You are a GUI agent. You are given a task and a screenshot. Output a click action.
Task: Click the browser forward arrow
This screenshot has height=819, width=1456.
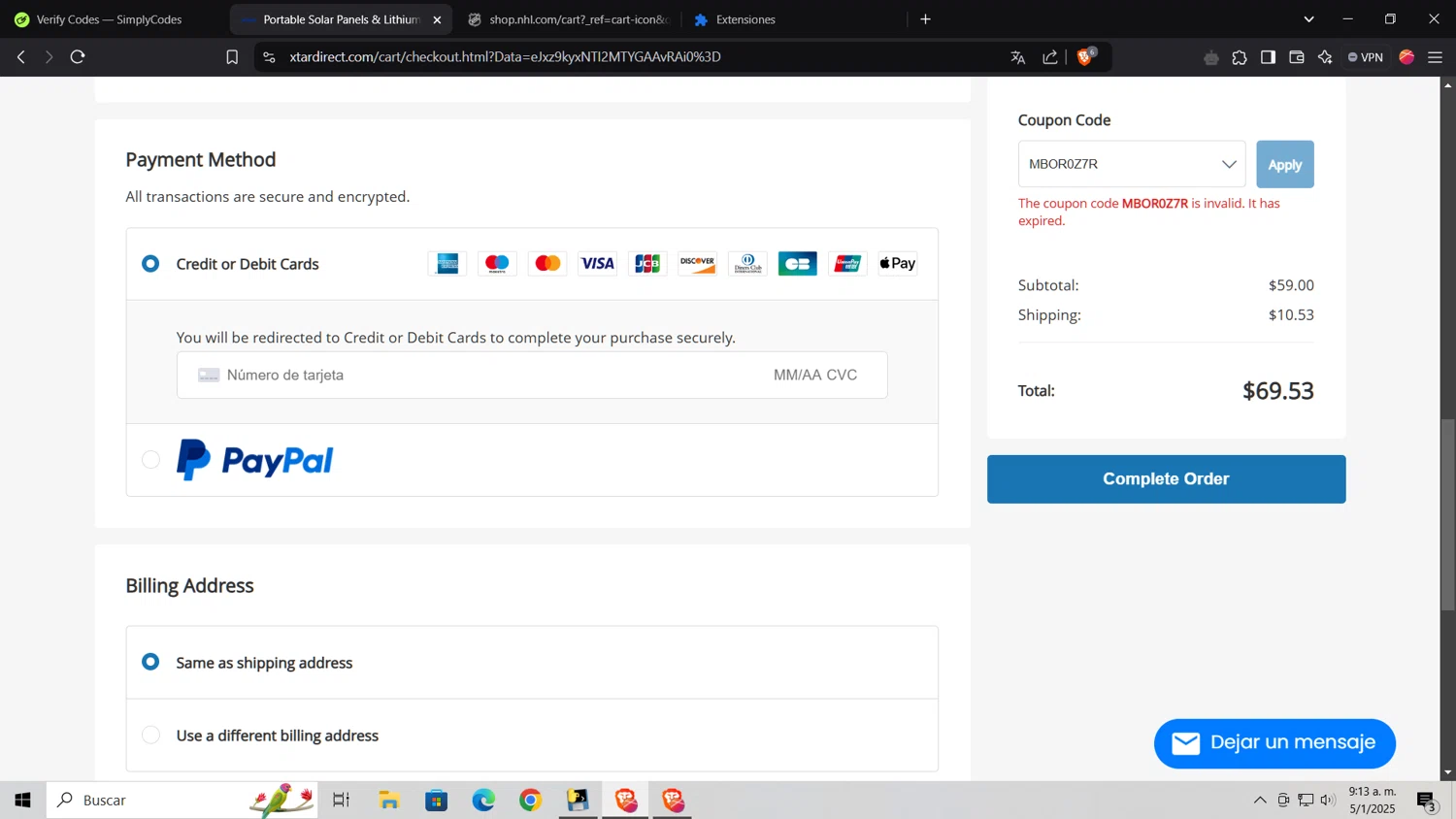tap(49, 57)
